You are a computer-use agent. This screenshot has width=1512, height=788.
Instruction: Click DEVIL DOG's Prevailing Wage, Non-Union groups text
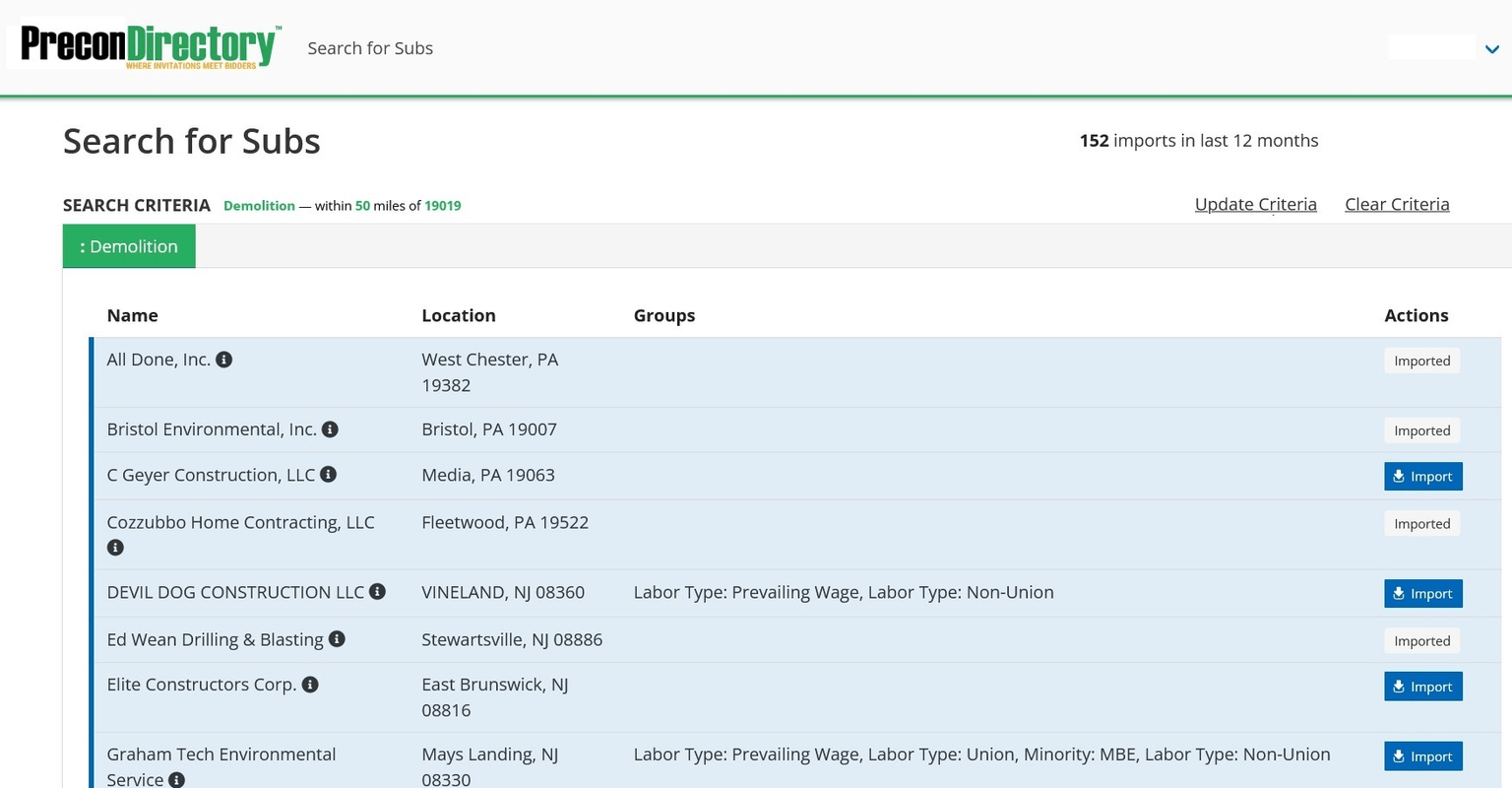(844, 592)
